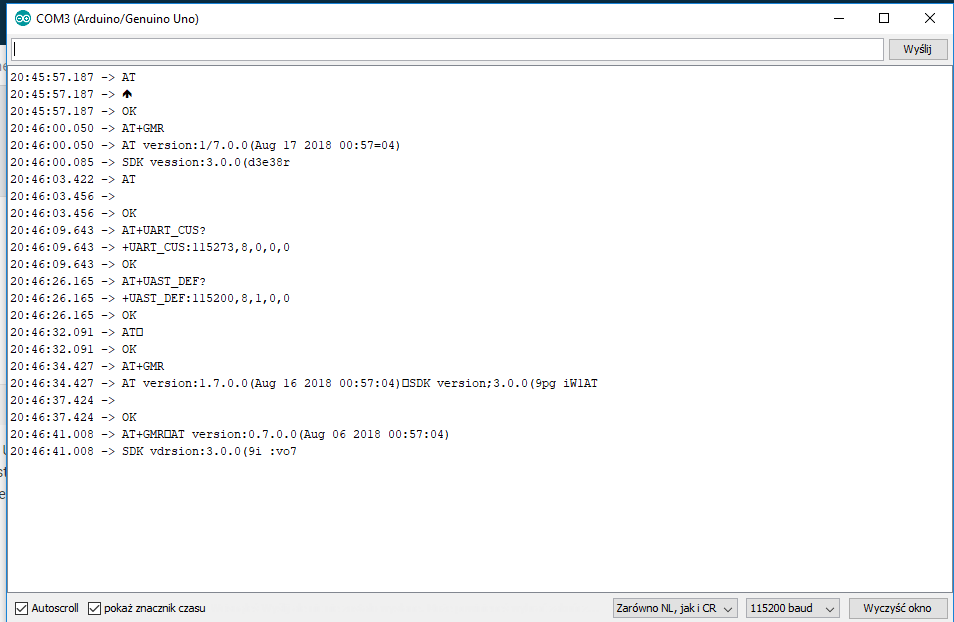Click the +UART_CUS:115273,8,0,0,0 response line

point(150,248)
